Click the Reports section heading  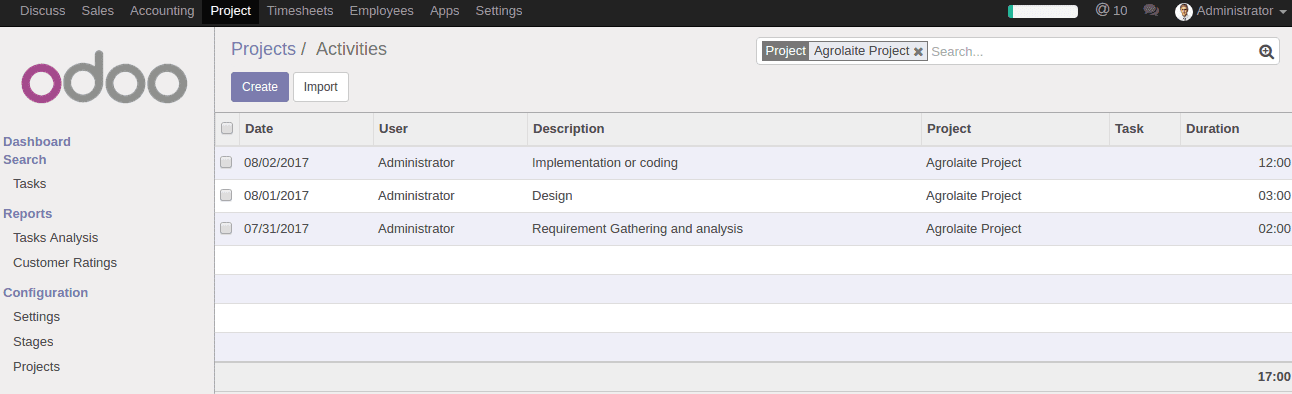[28, 214]
